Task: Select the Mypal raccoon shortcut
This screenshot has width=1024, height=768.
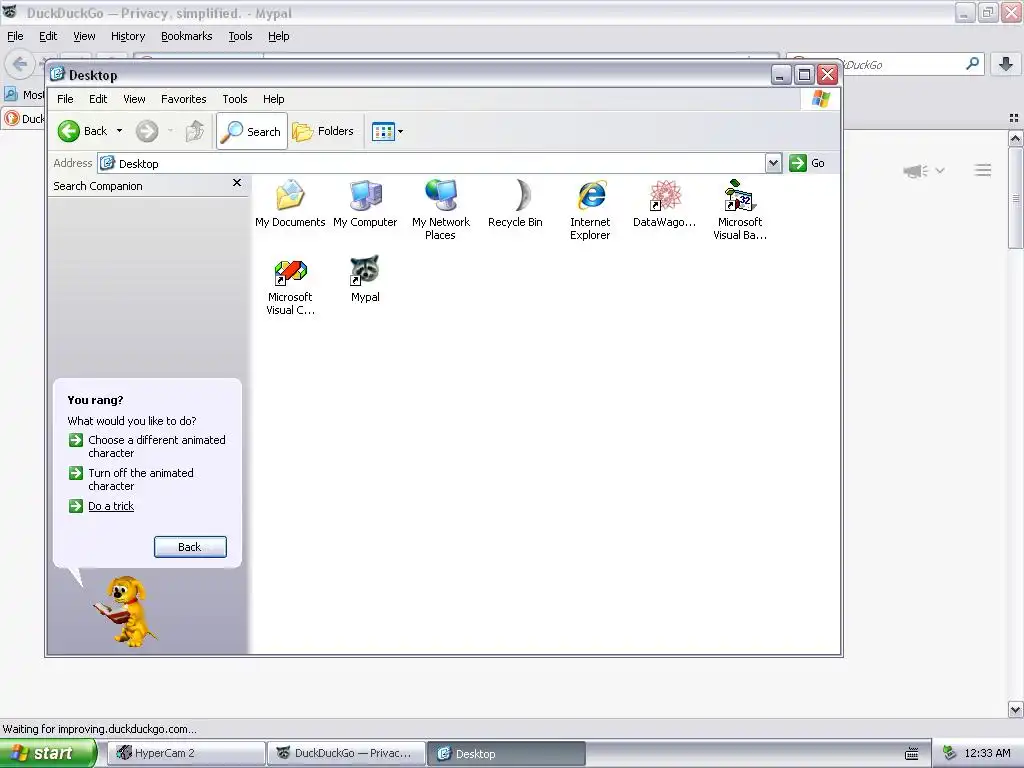Action: (x=365, y=279)
